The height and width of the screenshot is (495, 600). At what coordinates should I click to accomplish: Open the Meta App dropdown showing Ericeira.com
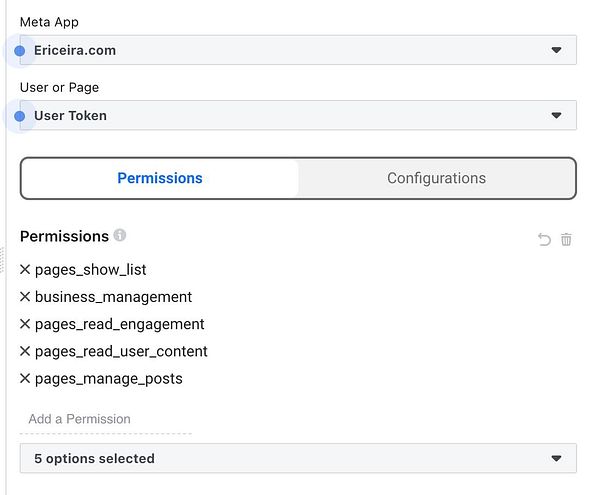tap(298, 50)
